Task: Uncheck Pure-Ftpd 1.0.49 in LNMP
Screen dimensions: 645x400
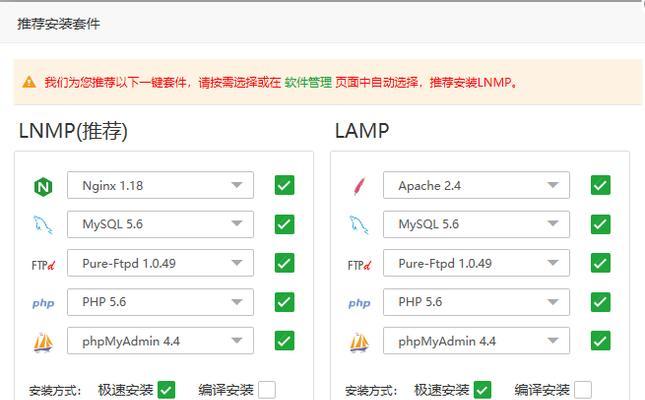Action: pos(285,263)
